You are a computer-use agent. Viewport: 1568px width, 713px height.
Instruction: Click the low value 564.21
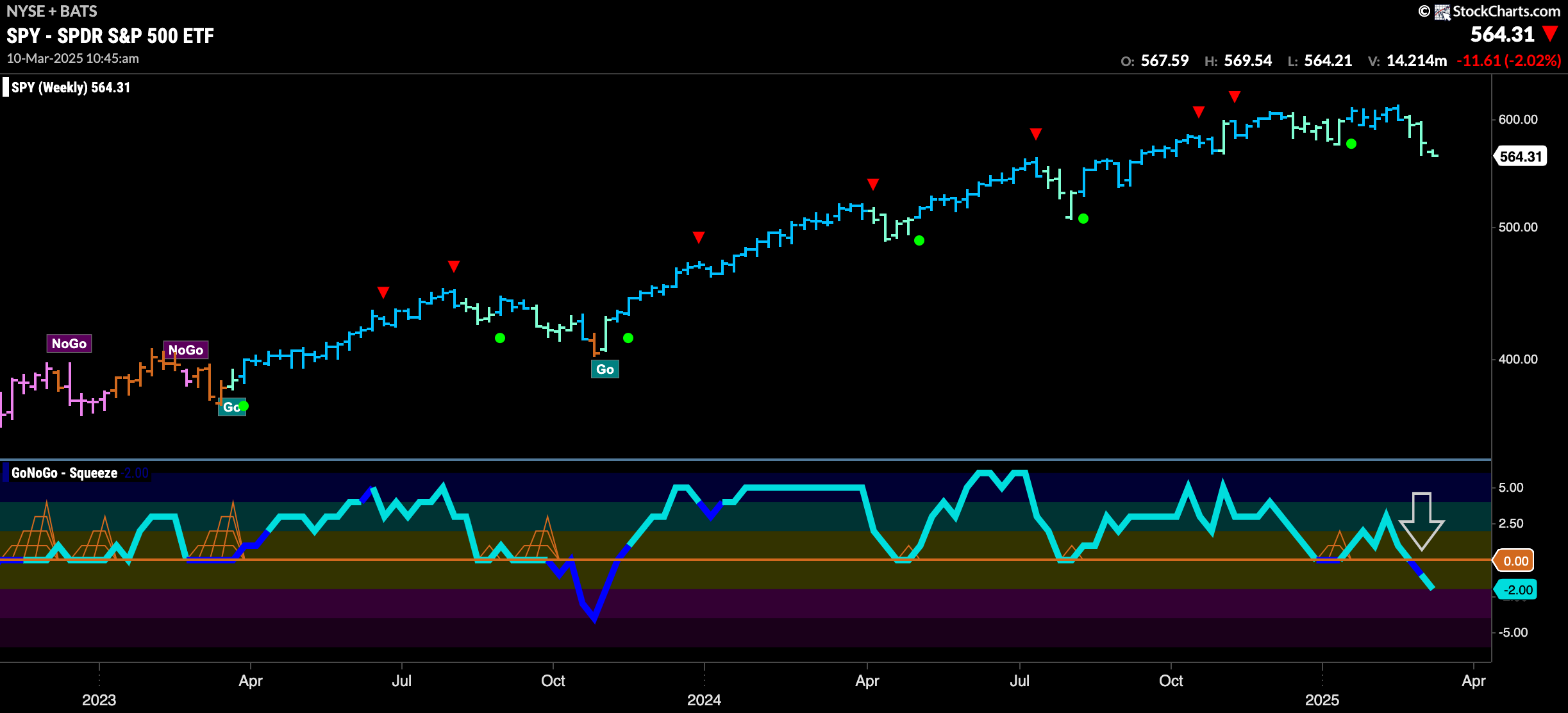[x=1328, y=61]
